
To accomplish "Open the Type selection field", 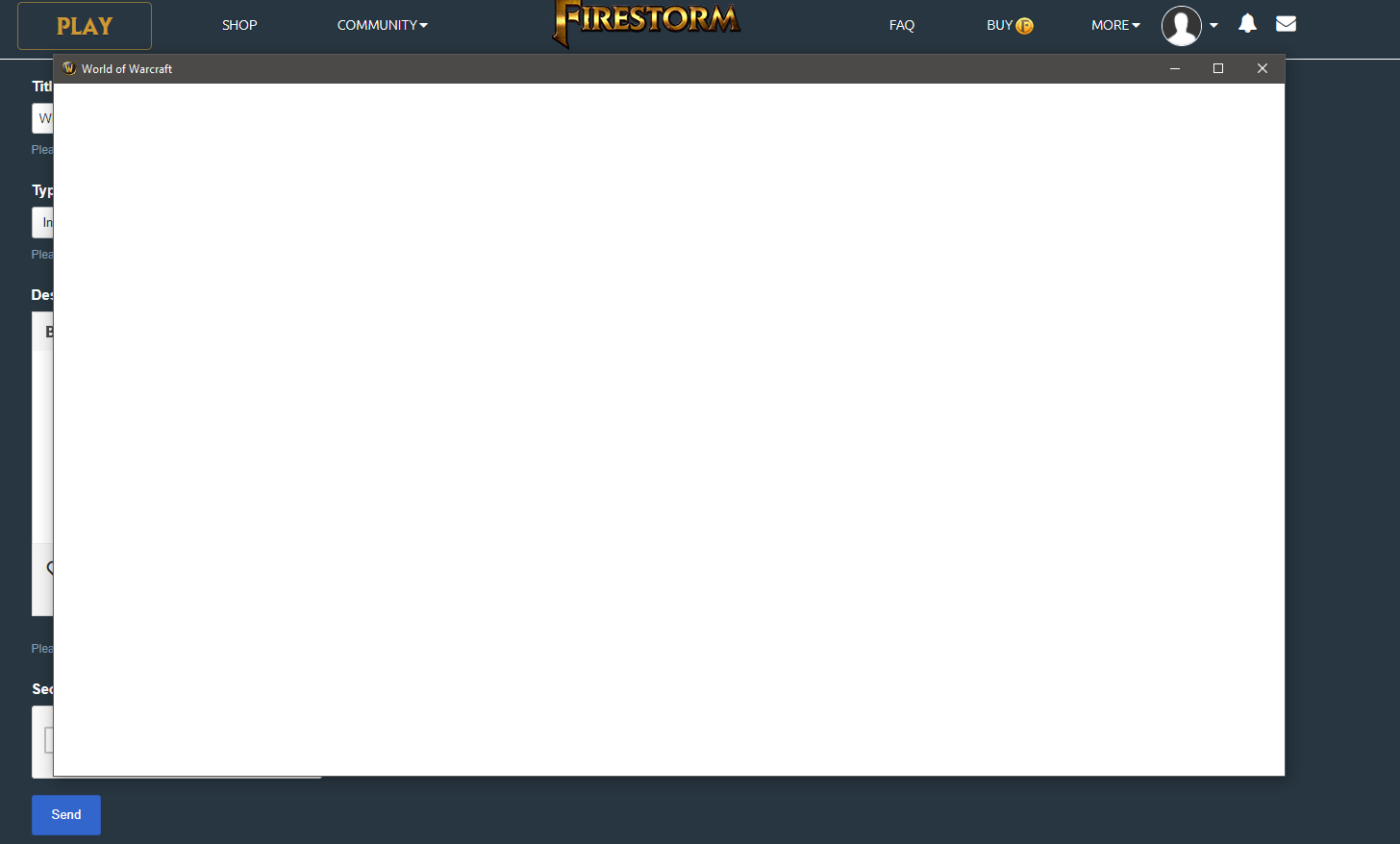I will click(x=44, y=222).
